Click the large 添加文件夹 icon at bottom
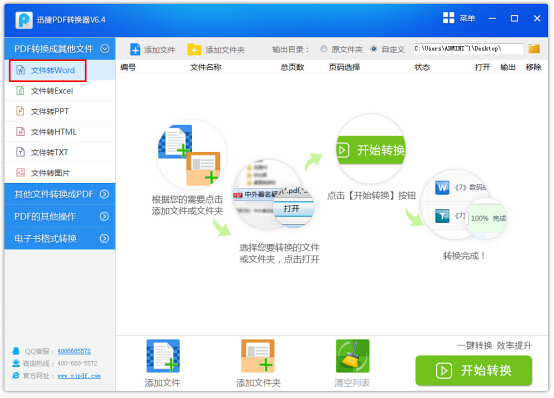 point(258,356)
